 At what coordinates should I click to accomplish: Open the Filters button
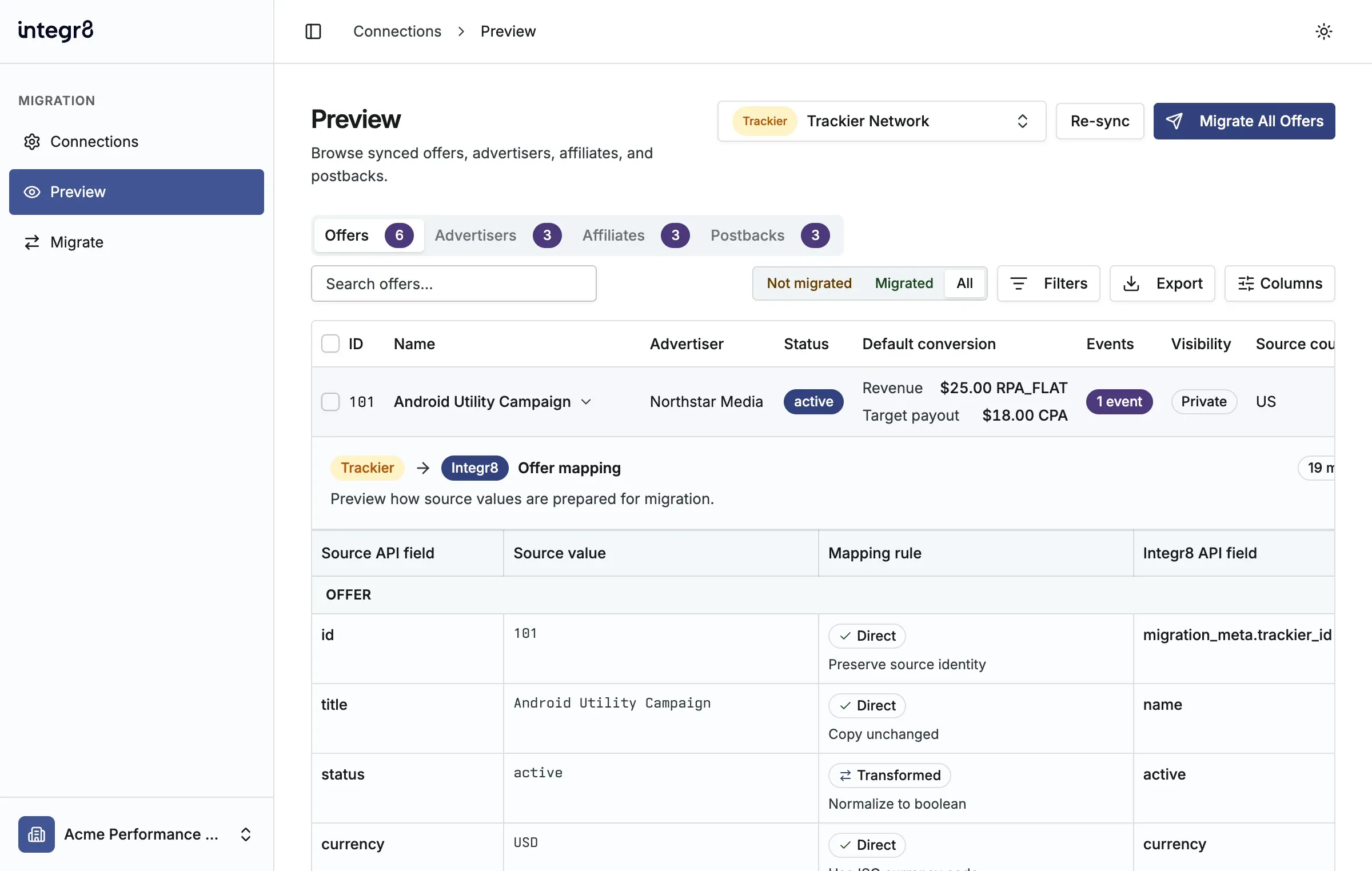1048,283
